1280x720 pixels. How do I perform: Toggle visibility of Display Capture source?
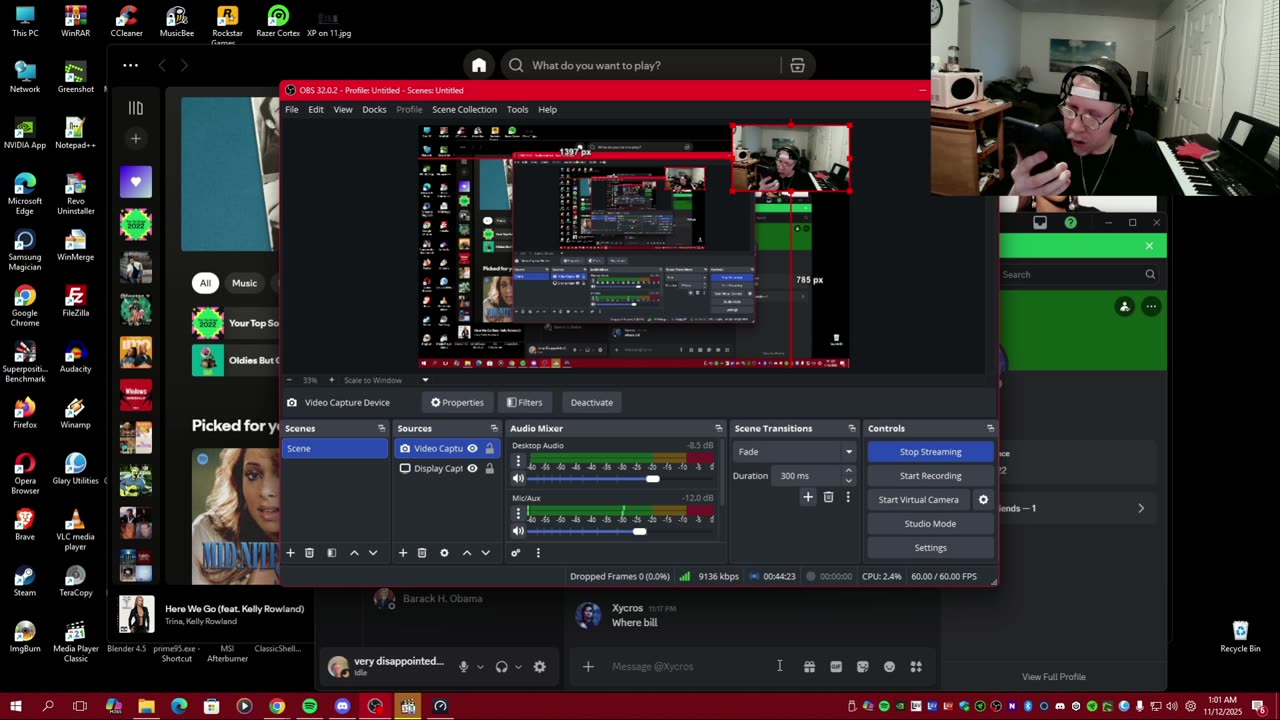472,469
